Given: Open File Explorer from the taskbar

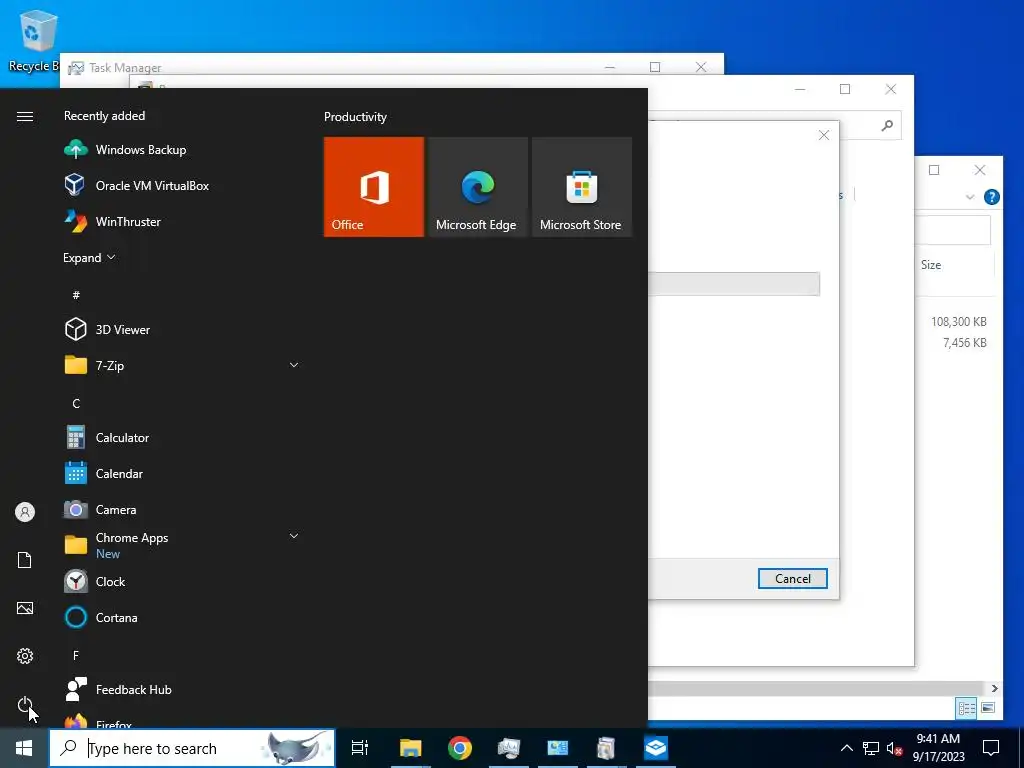Looking at the screenshot, I should coord(411,748).
